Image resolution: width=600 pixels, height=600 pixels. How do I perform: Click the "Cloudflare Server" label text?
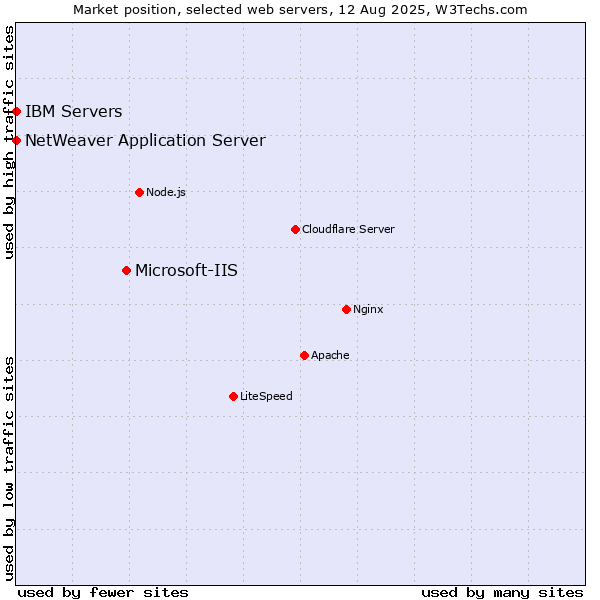348,229
